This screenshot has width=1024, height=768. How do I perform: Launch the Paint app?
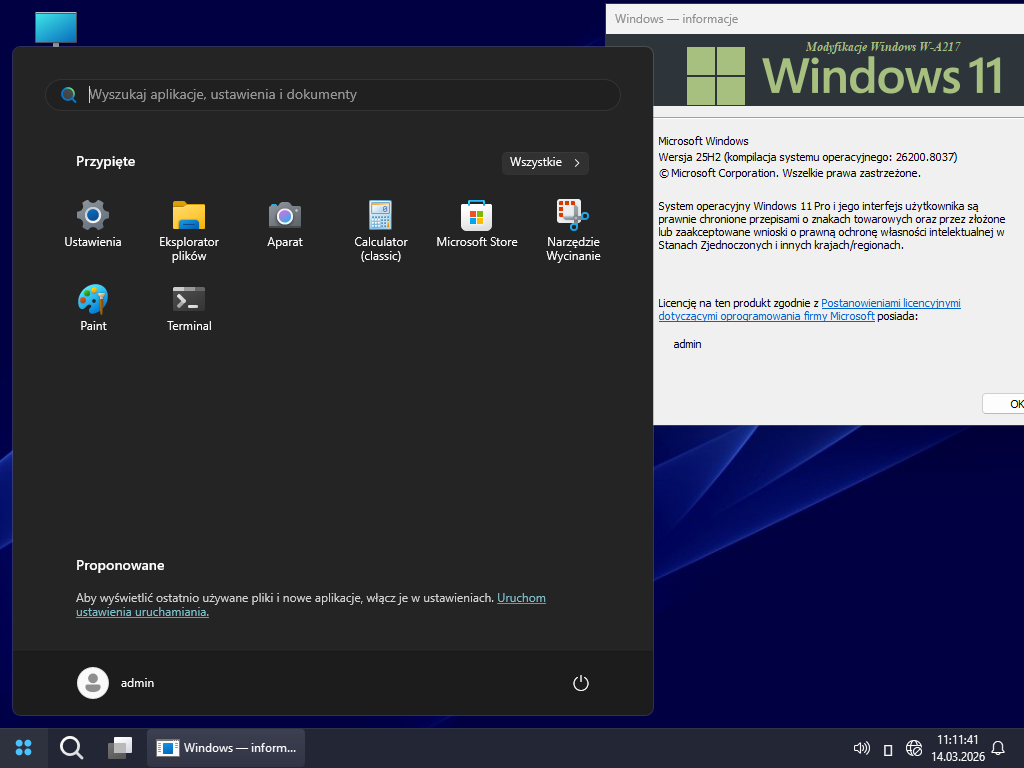93,308
